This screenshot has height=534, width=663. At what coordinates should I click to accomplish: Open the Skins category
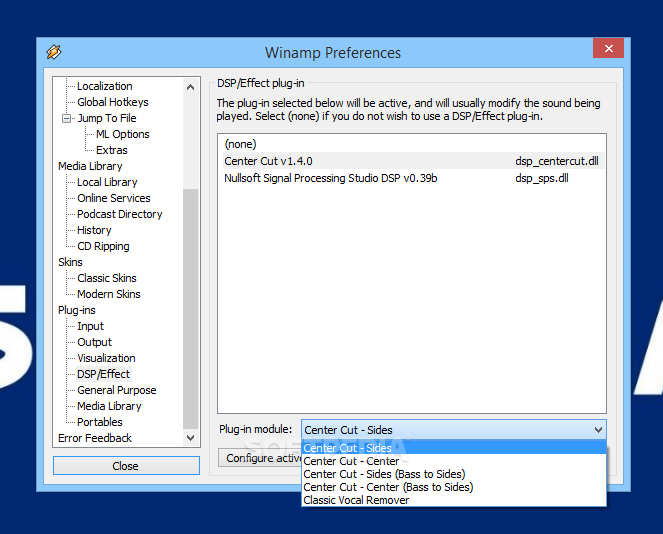[x=70, y=262]
